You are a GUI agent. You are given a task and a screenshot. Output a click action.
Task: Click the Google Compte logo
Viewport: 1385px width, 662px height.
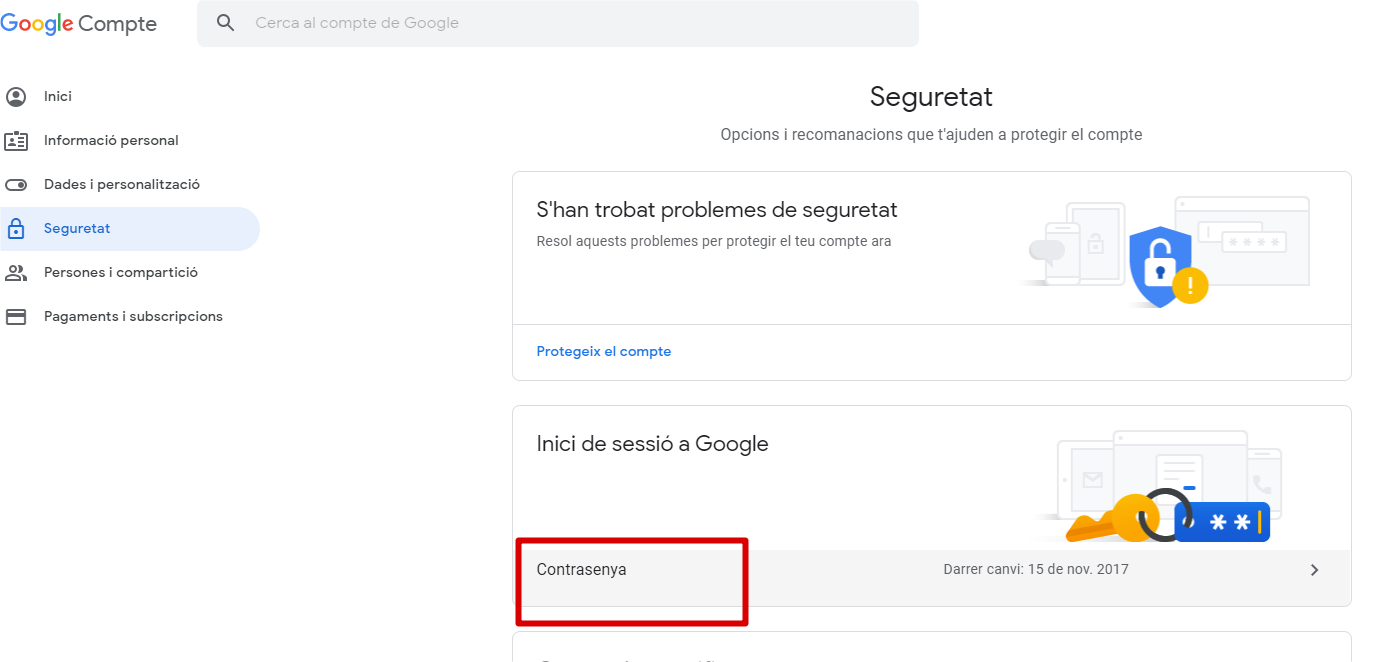[x=79, y=24]
